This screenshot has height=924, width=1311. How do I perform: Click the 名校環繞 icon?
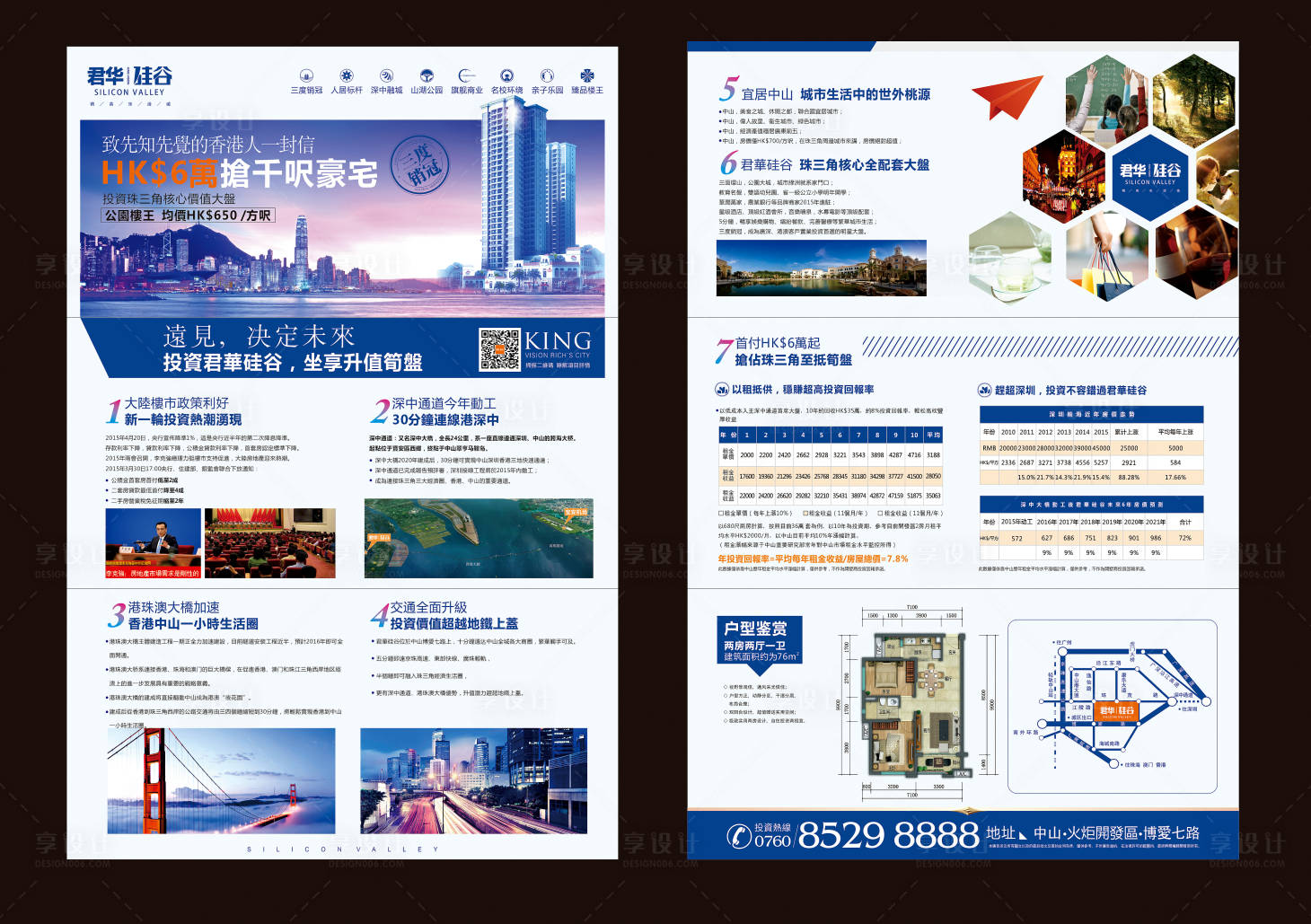pyautogui.click(x=506, y=75)
